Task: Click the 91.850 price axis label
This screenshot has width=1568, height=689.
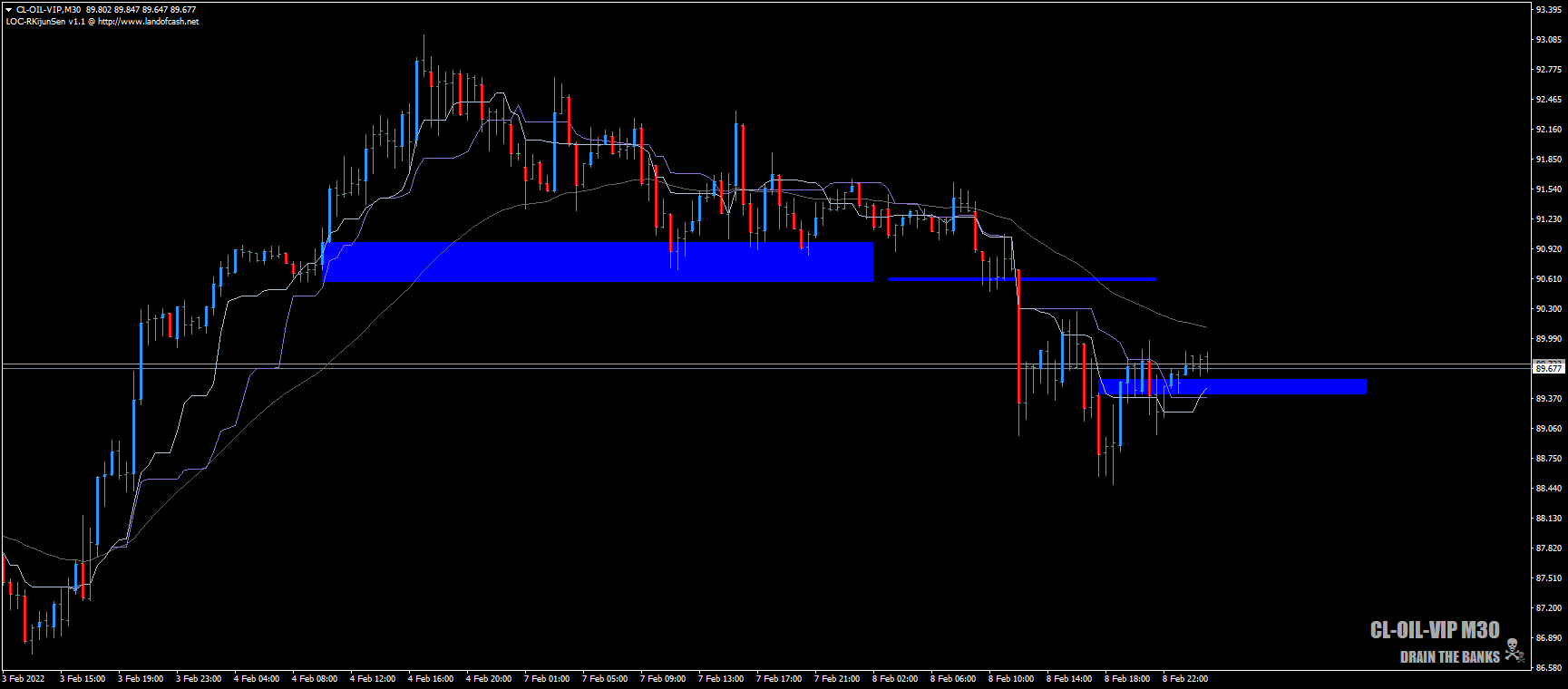Action: (1548, 160)
